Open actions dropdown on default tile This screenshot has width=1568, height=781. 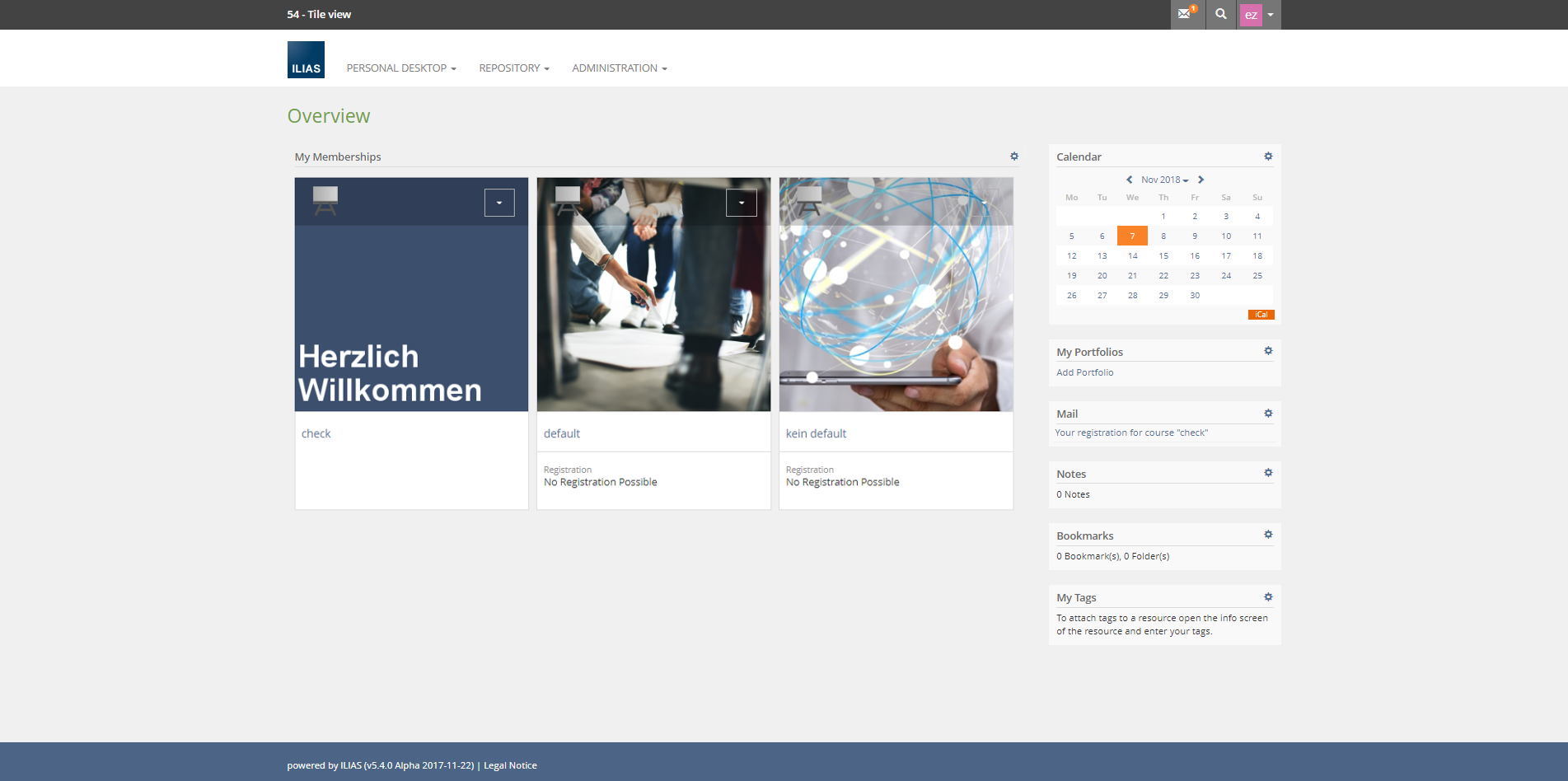(742, 203)
